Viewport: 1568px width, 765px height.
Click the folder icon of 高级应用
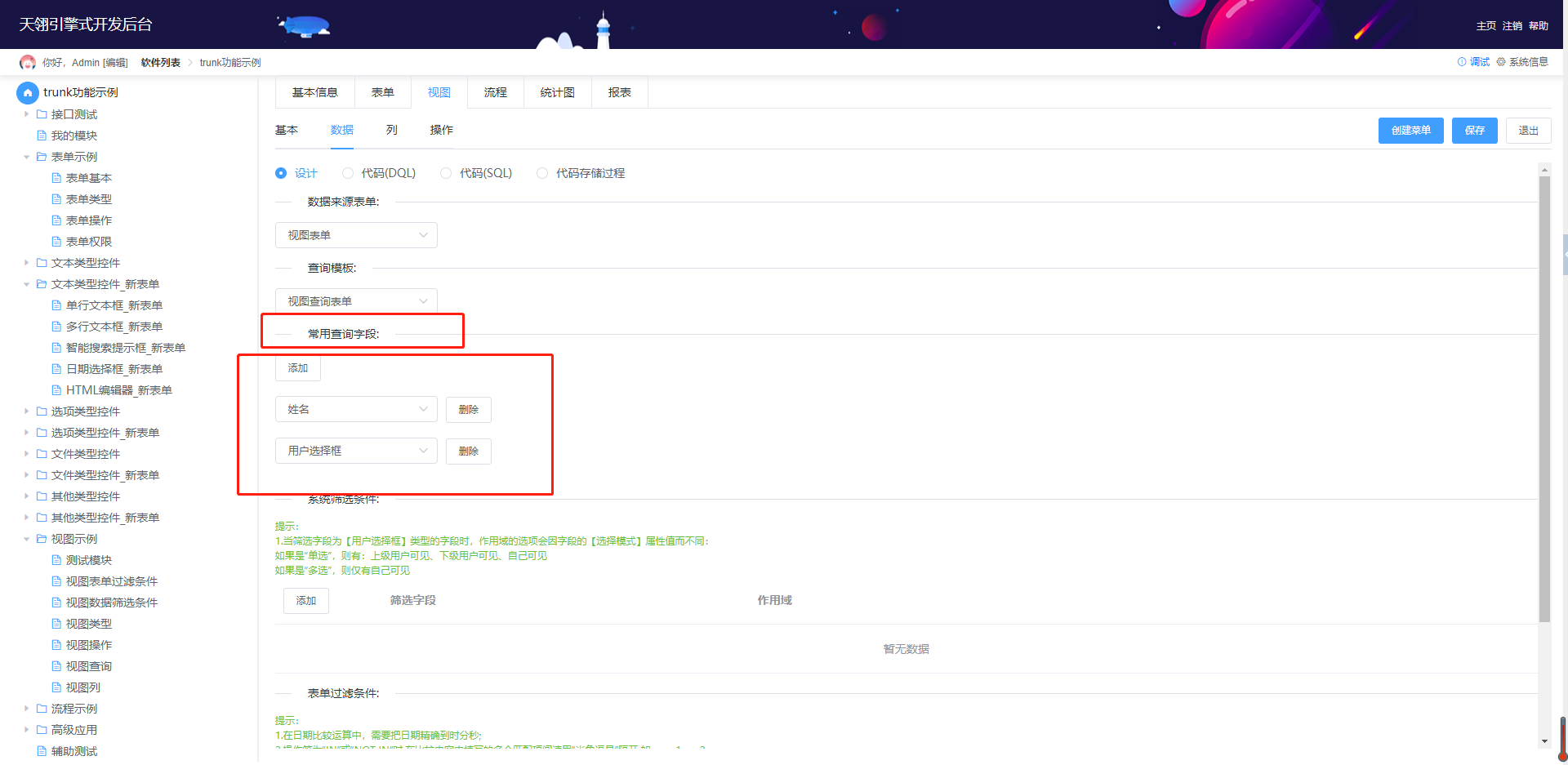[42, 730]
